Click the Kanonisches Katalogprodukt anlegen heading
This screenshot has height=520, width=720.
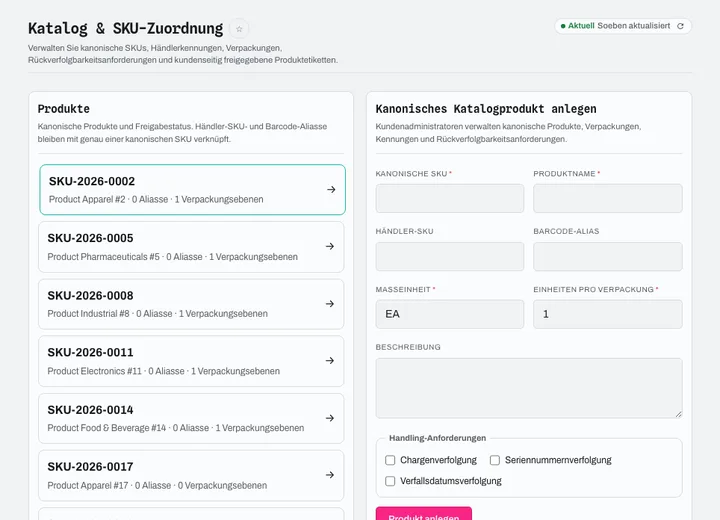point(486,109)
